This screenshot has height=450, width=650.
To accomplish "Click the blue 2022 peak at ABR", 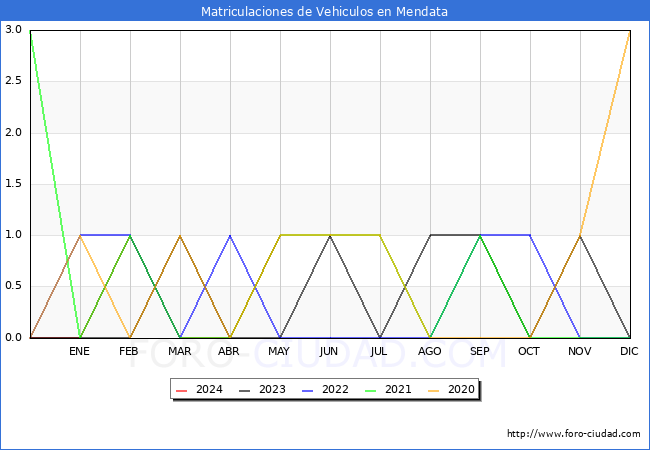I will [x=230, y=235].
